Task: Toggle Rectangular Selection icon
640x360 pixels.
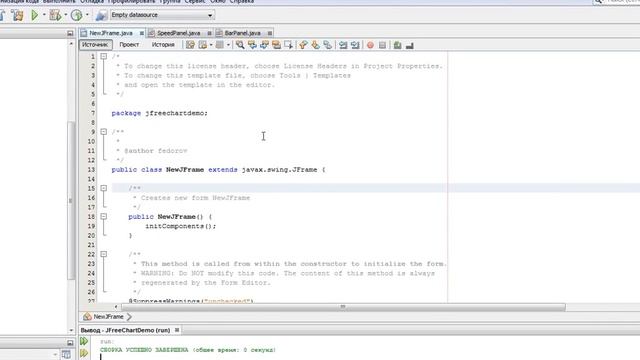Action: pos(289,45)
